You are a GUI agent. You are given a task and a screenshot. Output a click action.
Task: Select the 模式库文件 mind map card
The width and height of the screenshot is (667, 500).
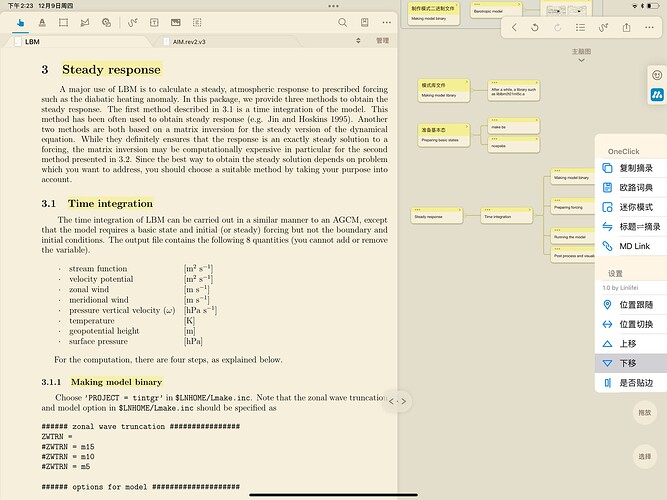(x=444, y=90)
